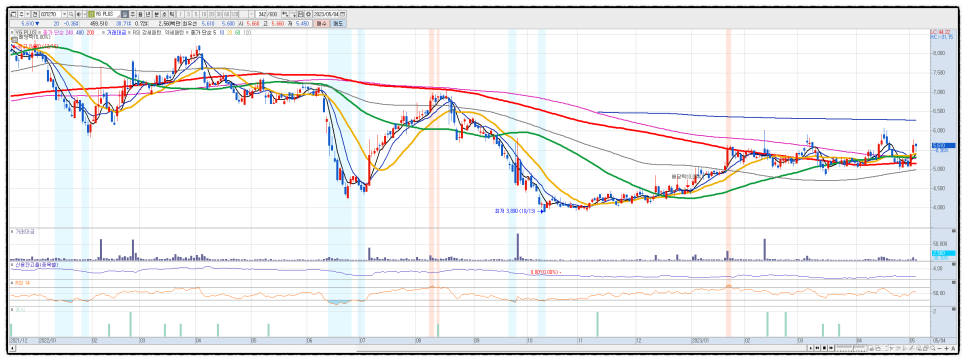The image size is (966, 361).
Task: Select the yearly (년) chart period button
Action: [x=148, y=14]
